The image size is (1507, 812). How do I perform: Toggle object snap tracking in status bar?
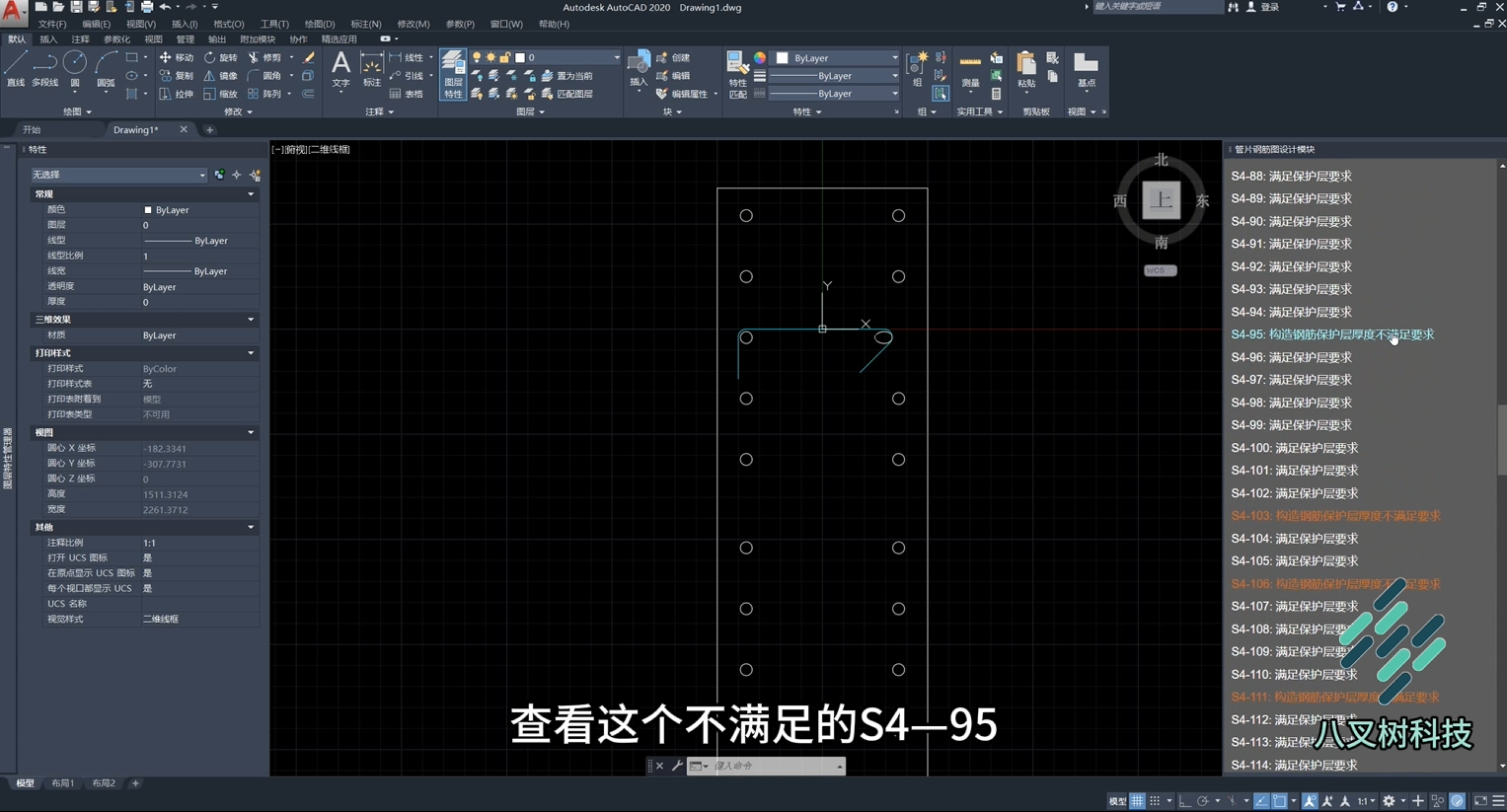click(x=1261, y=801)
